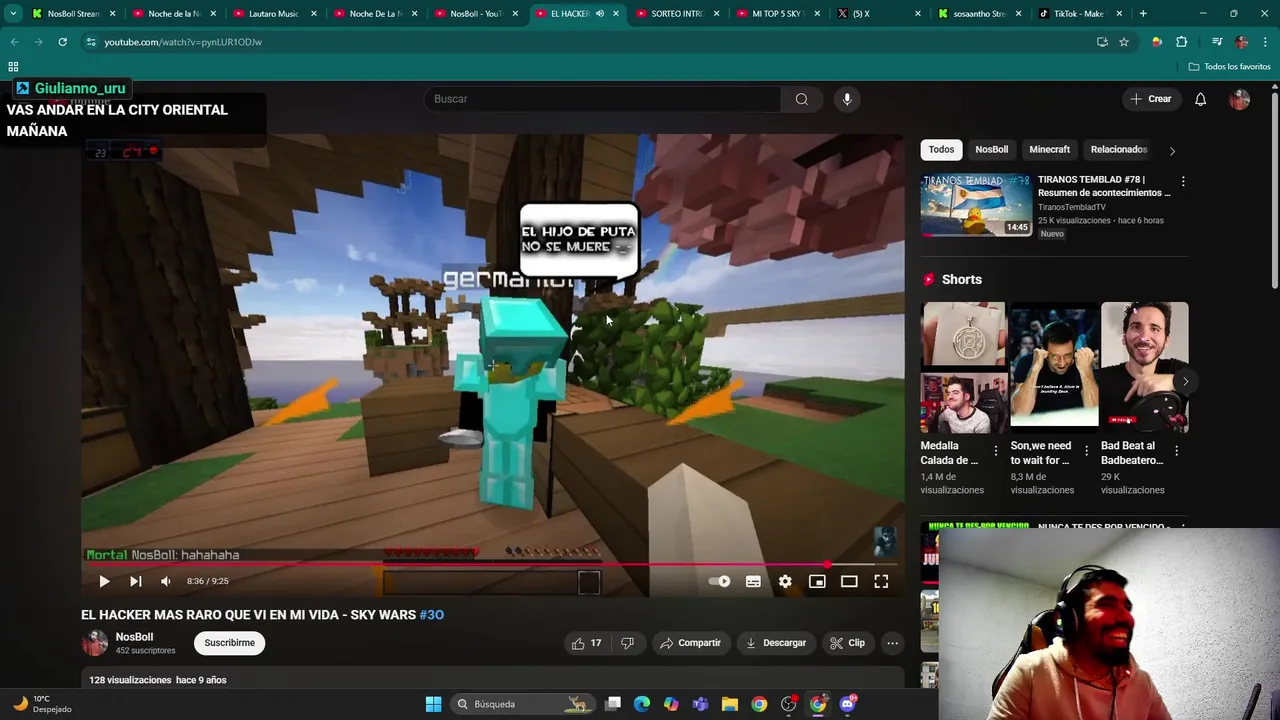Open more actions ellipsis under video
This screenshot has width=1280, height=720.
[x=892, y=643]
